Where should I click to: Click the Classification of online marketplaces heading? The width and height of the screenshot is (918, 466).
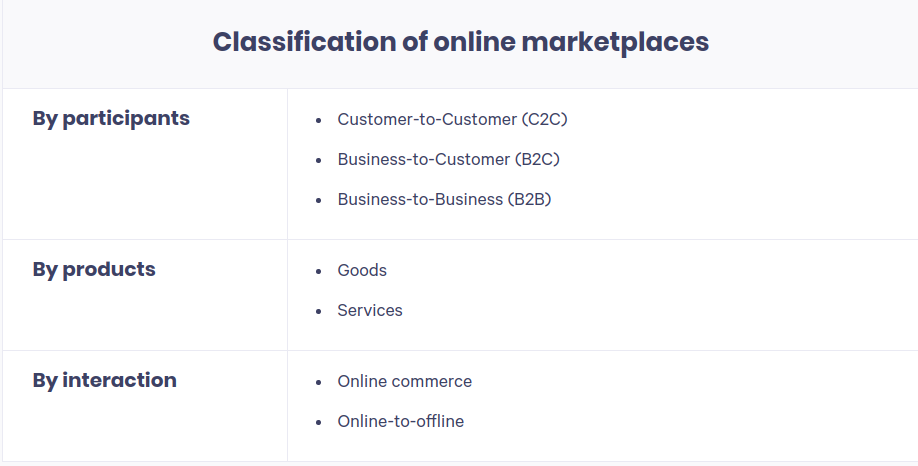[x=460, y=42]
